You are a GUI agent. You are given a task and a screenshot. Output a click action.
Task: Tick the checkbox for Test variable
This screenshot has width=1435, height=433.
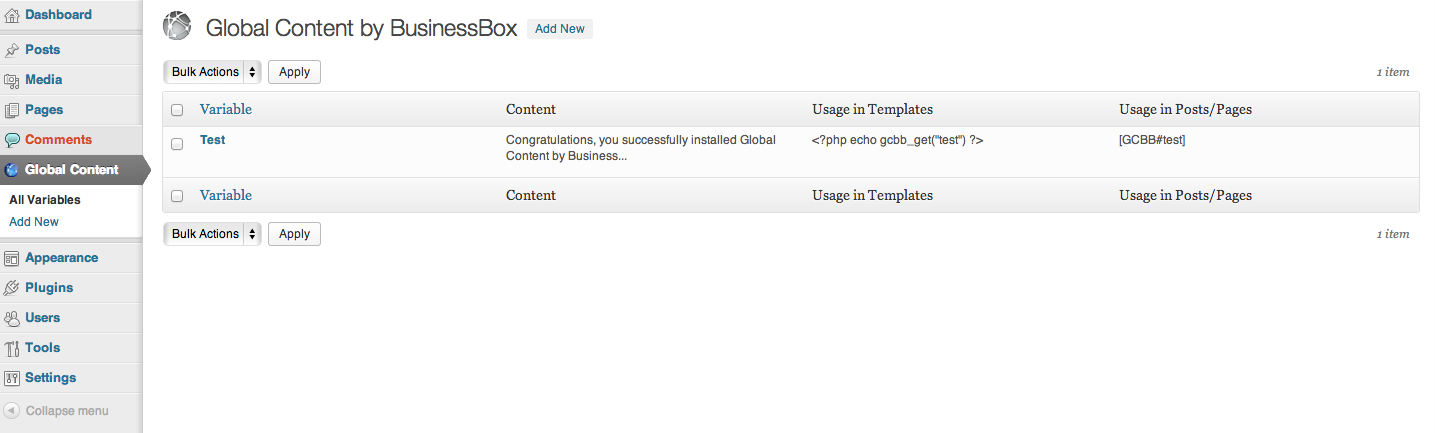pyautogui.click(x=177, y=144)
